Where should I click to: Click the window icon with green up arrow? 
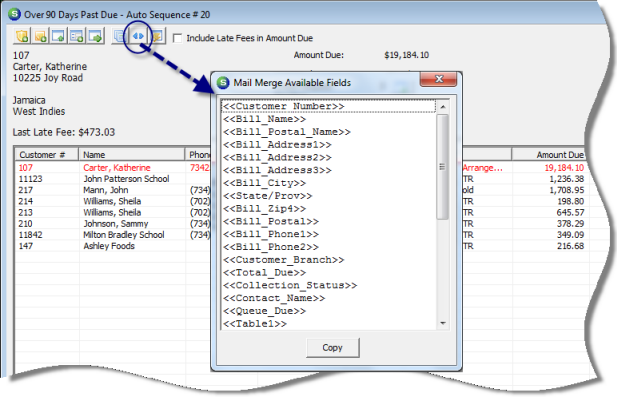[x=58, y=36]
